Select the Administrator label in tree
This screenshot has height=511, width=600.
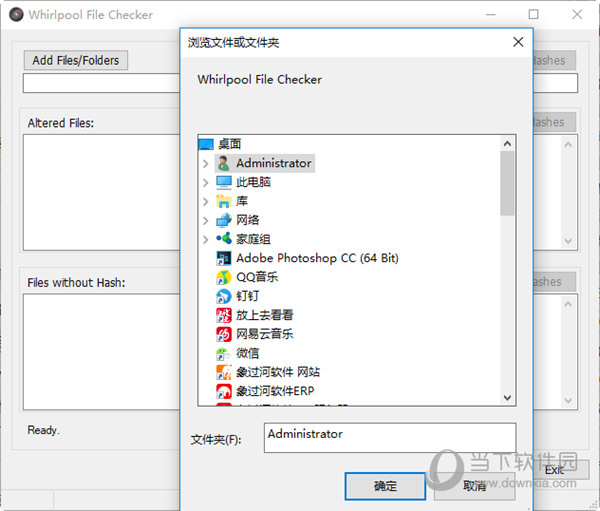tap(274, 163)
